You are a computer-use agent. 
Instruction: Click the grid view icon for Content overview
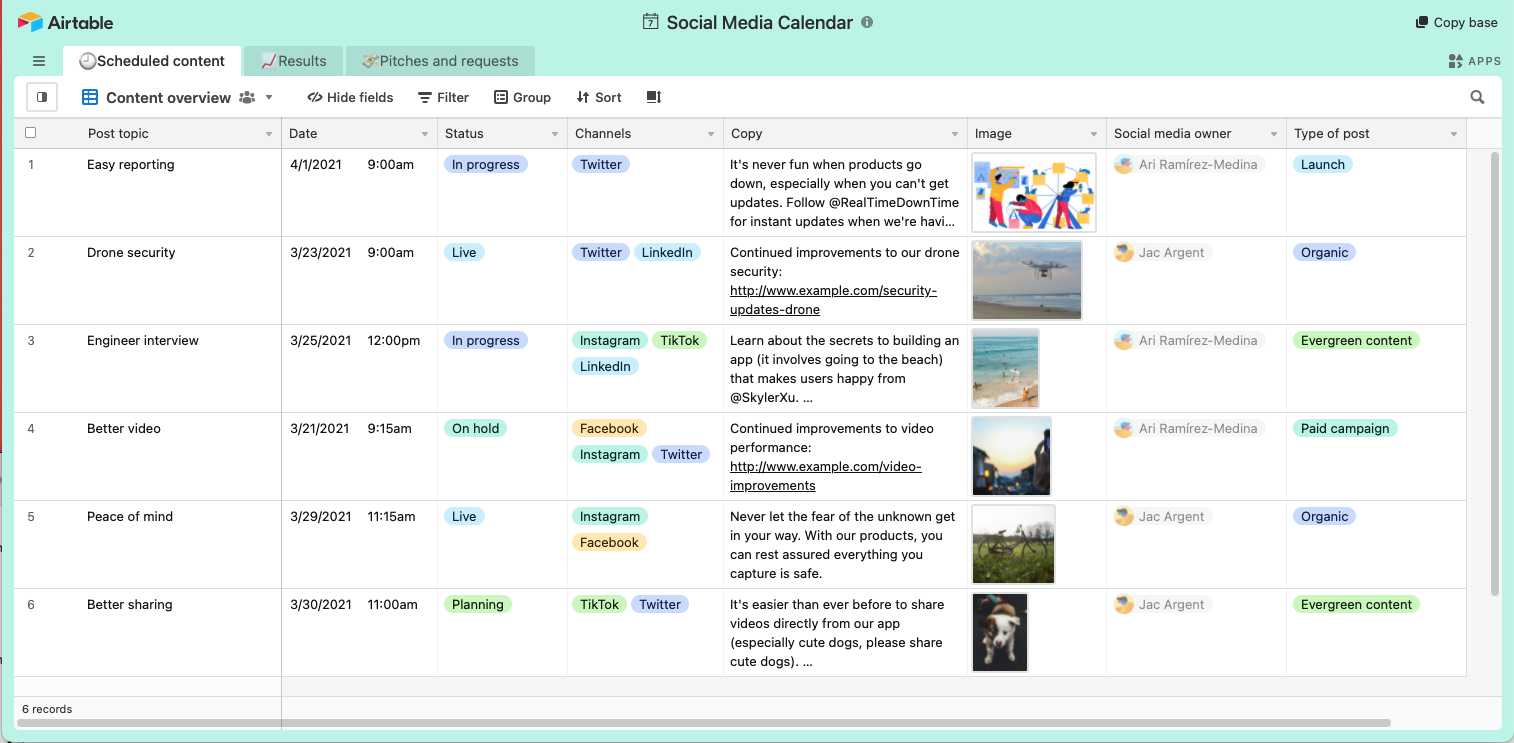pos(90,97)
